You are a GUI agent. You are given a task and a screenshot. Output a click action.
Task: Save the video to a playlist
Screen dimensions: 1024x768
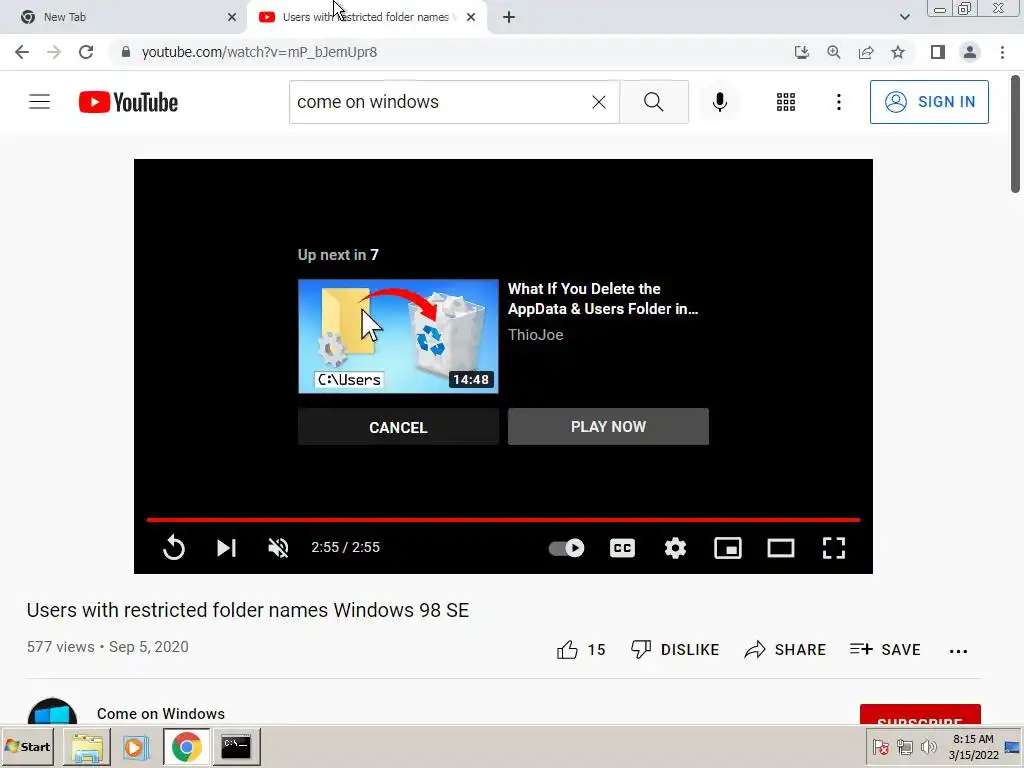point(885,649)
